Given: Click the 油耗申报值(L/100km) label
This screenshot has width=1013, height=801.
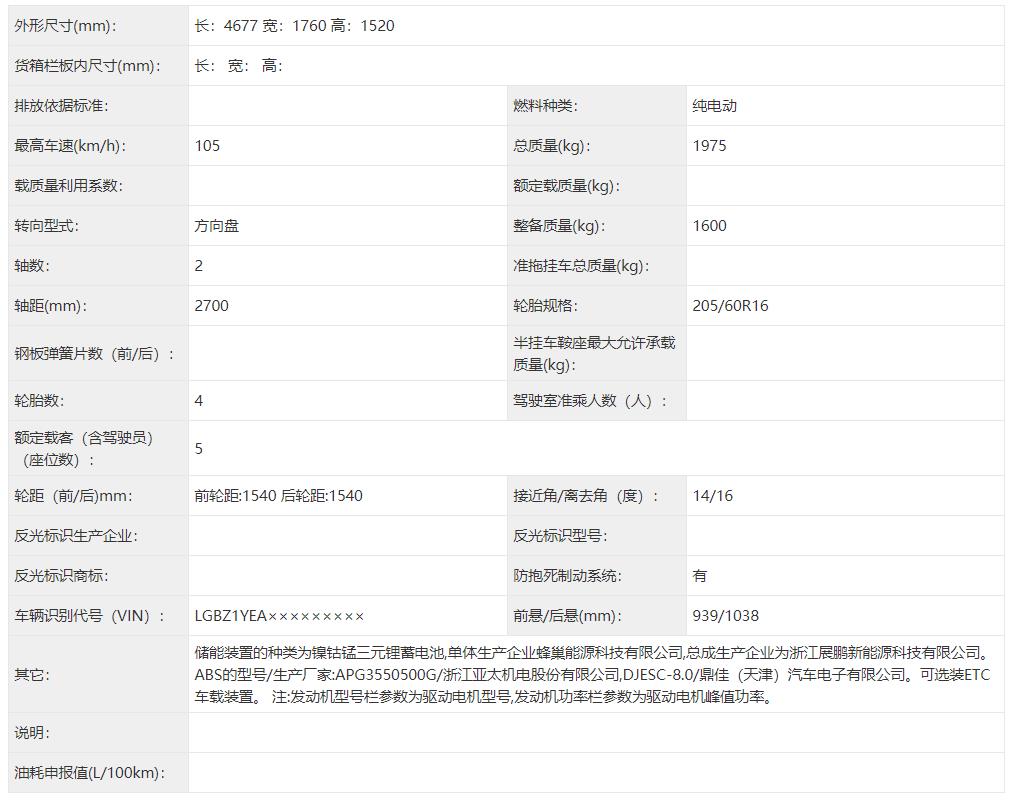Looking at the screenshot, I should (90, 773).
